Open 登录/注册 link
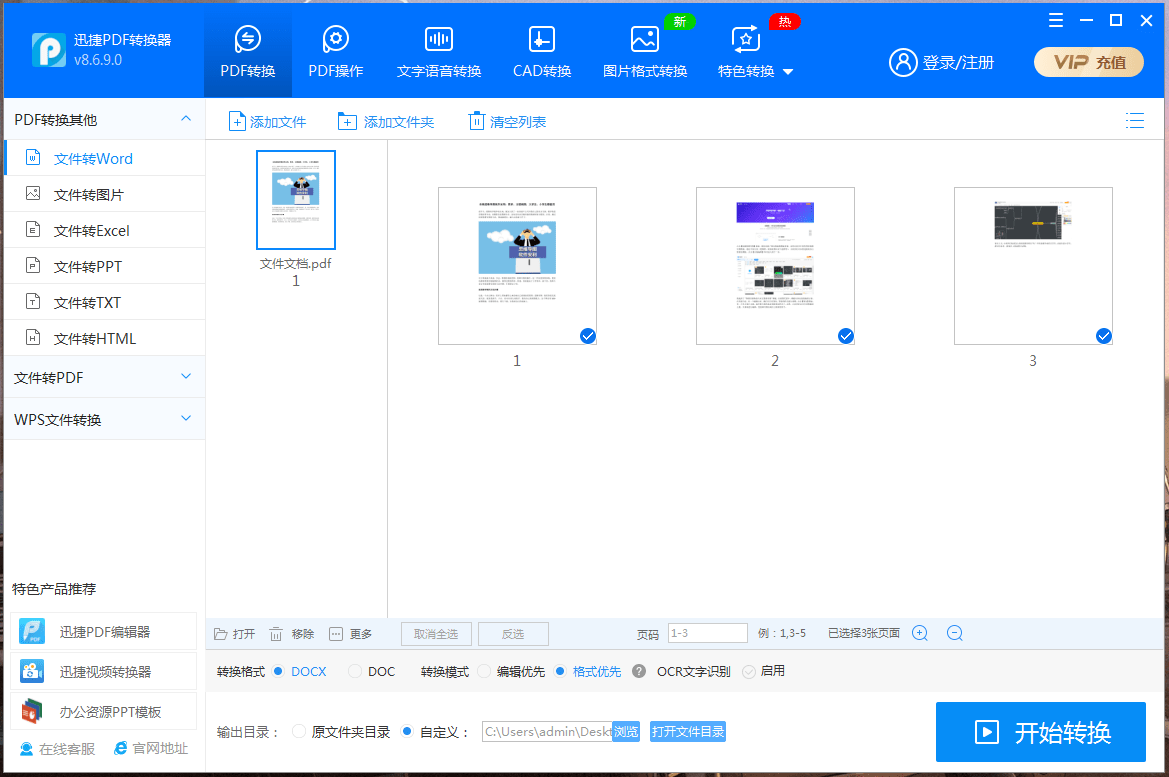The height and width of the screenshot is (777, 1169). 958,63
